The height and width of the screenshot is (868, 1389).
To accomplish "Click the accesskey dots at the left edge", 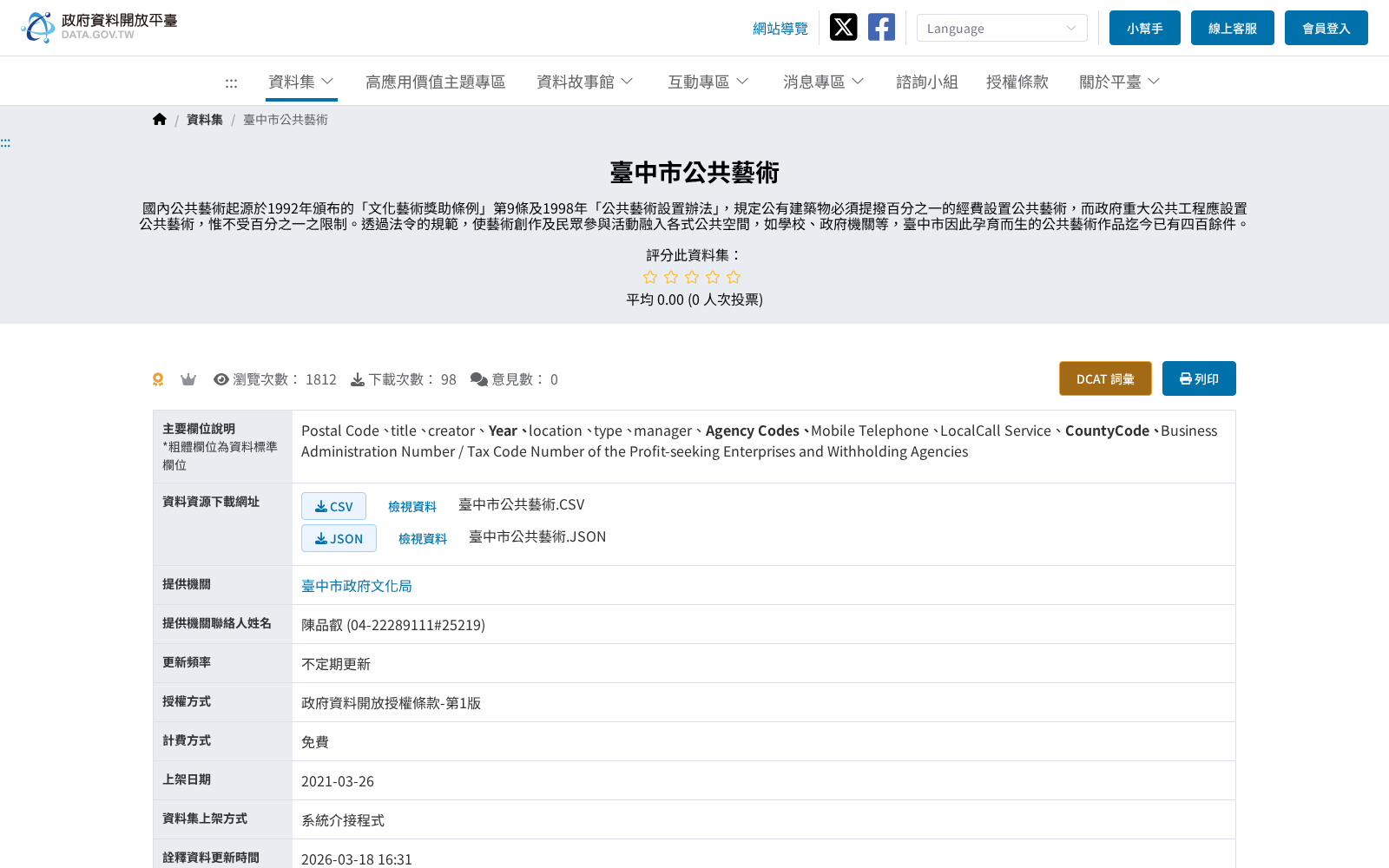I will [5, 142].
